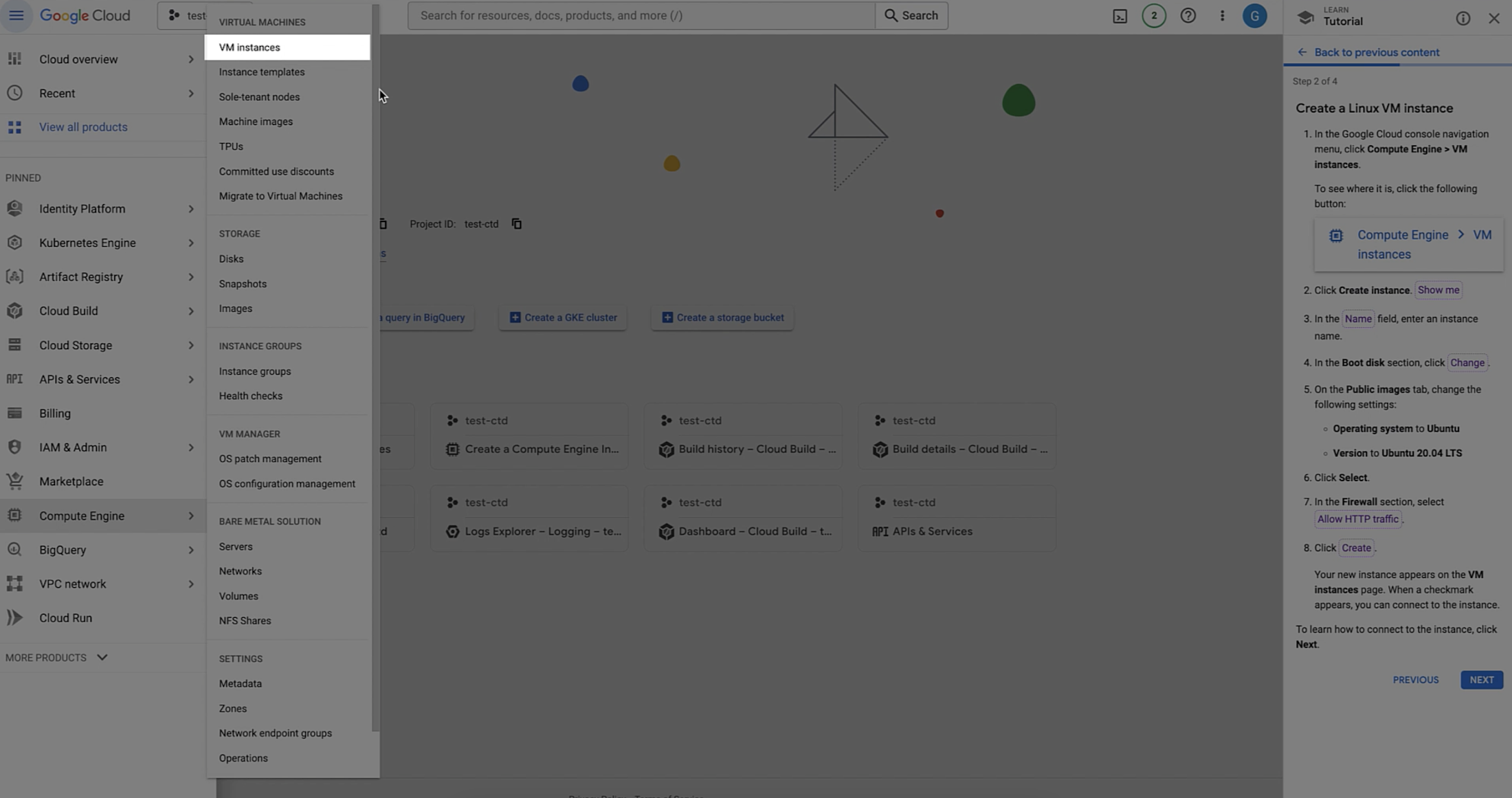Viewport: 1512px width, 798px height.
Task: Copy the Project ID test-ctd
Action: tap(516, 224)
